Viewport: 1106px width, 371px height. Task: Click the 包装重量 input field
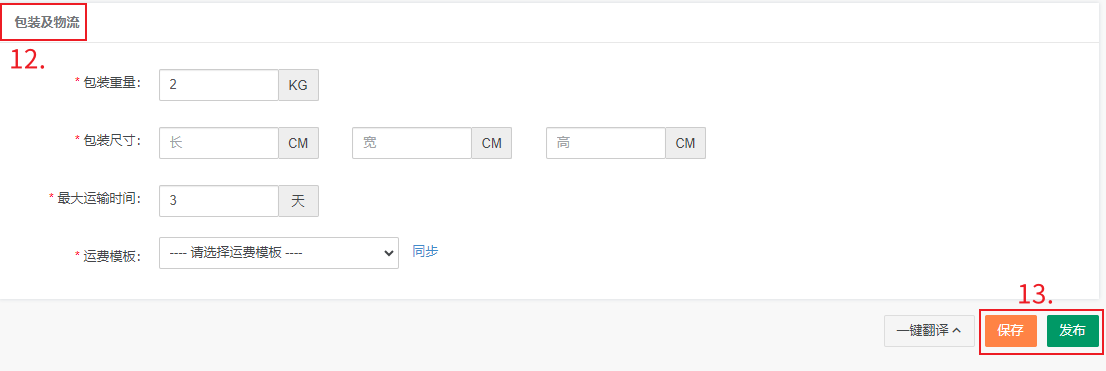(x=219, y=85)
